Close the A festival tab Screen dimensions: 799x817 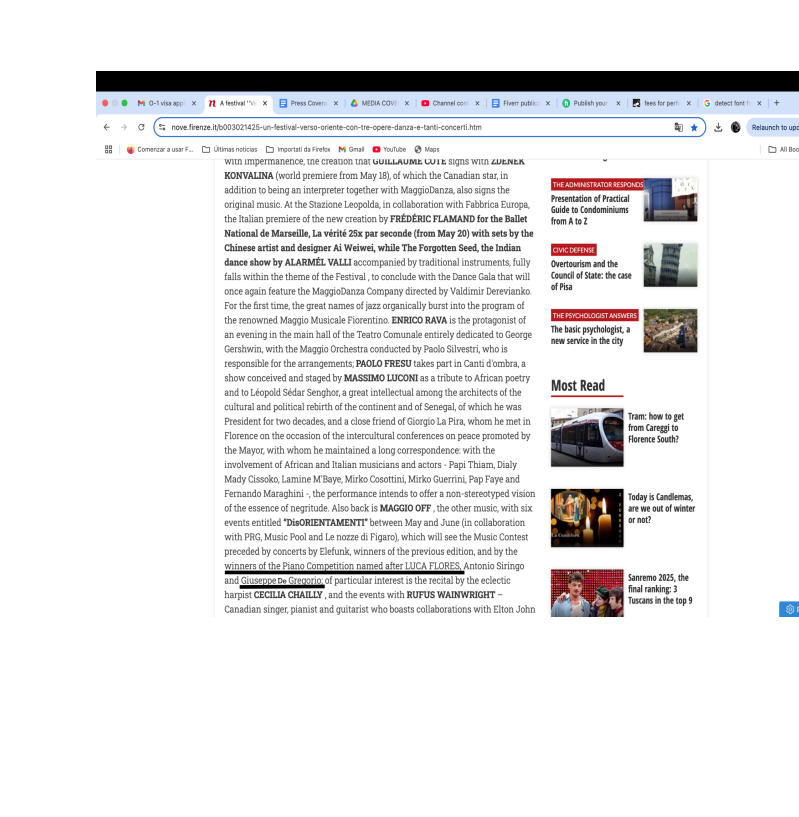point(265,103)
